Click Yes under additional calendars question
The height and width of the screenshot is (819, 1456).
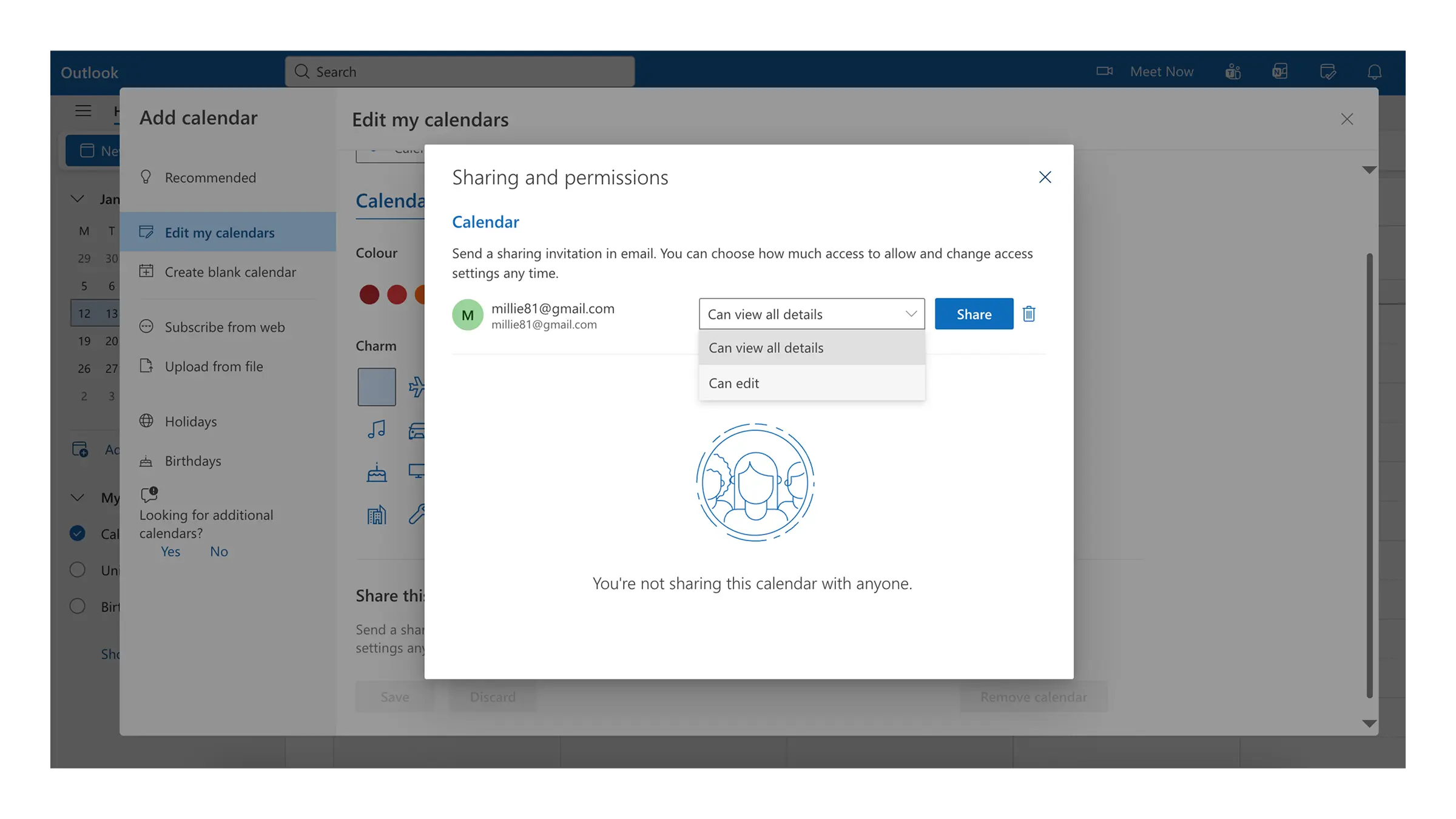tap(170, 551)
